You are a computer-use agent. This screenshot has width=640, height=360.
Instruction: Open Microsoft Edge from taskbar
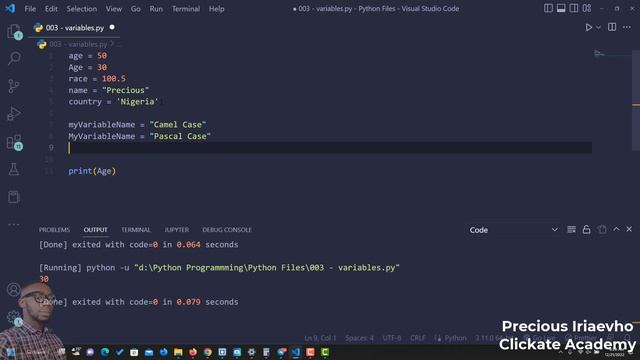point(105,352)
